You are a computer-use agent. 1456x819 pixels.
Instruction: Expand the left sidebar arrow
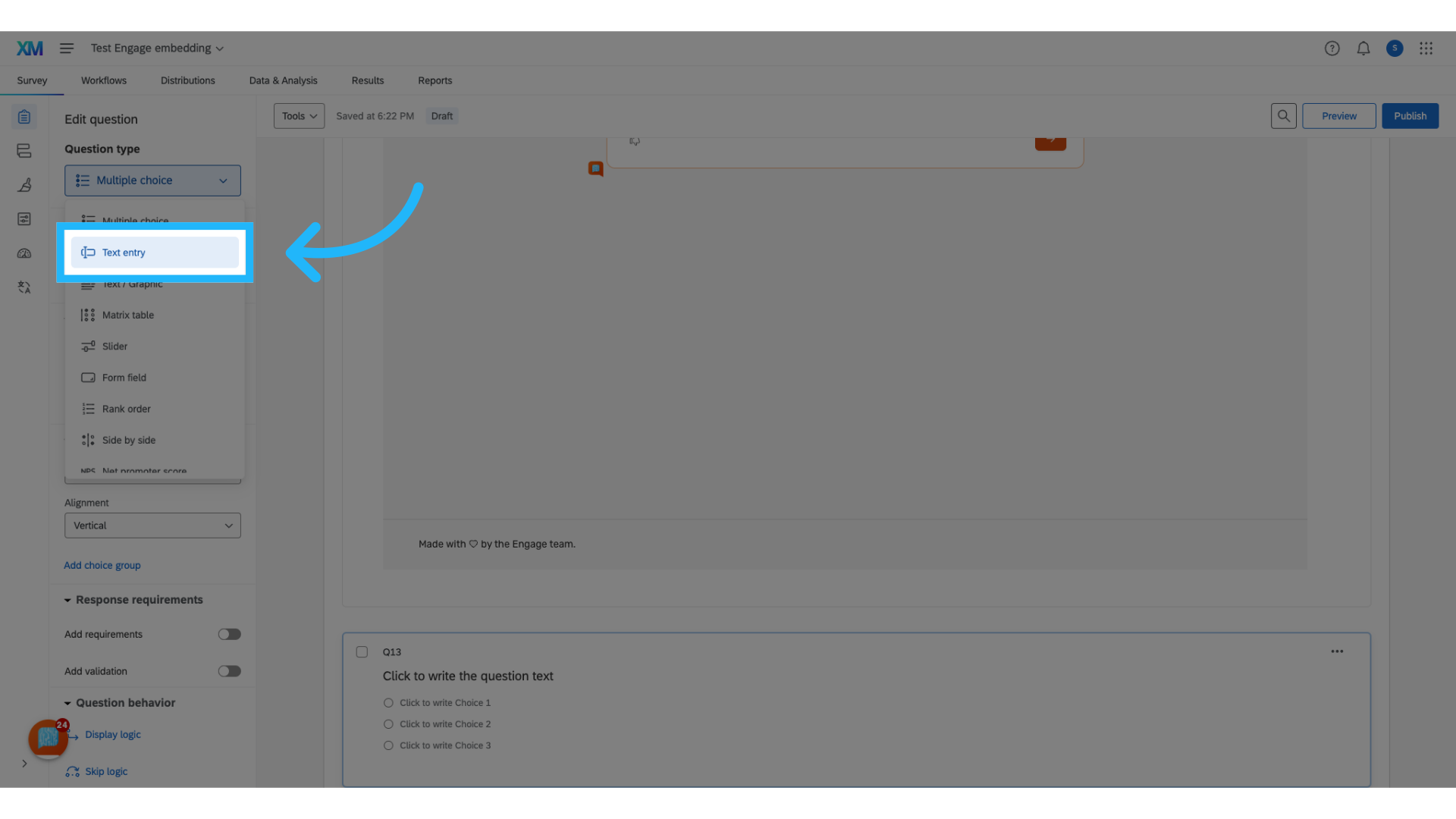[24, 764]
